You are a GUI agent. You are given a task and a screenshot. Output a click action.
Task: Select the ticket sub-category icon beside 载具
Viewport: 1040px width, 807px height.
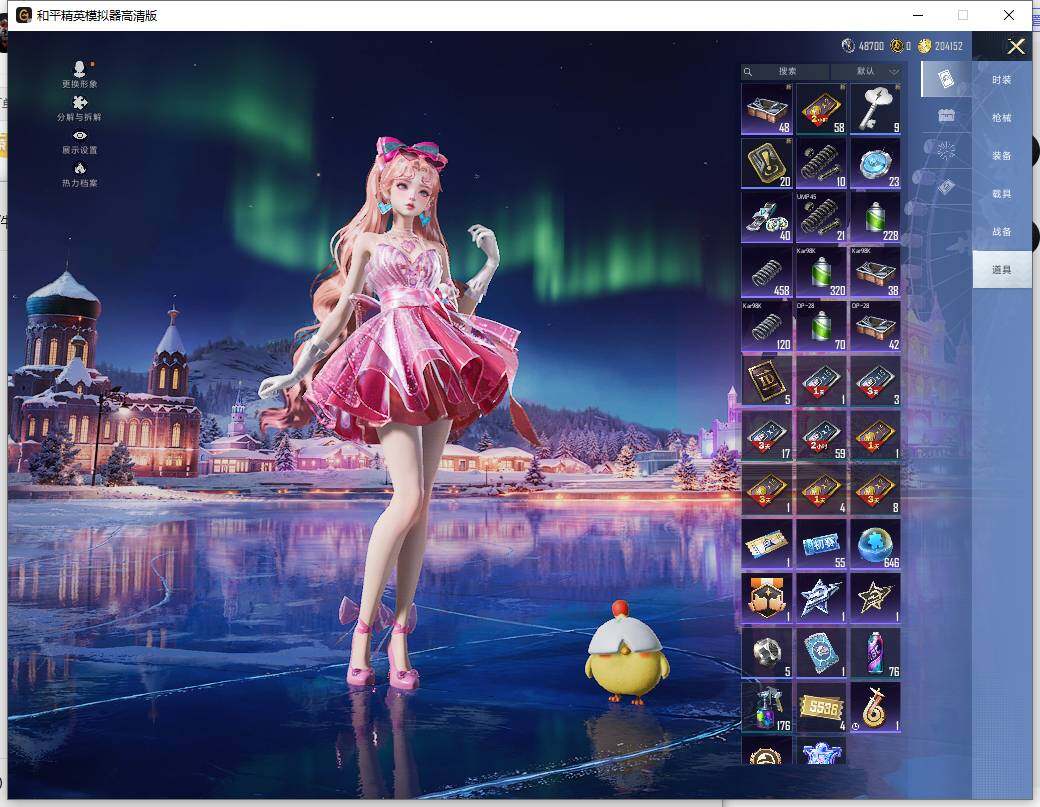[x=946, y=186]
